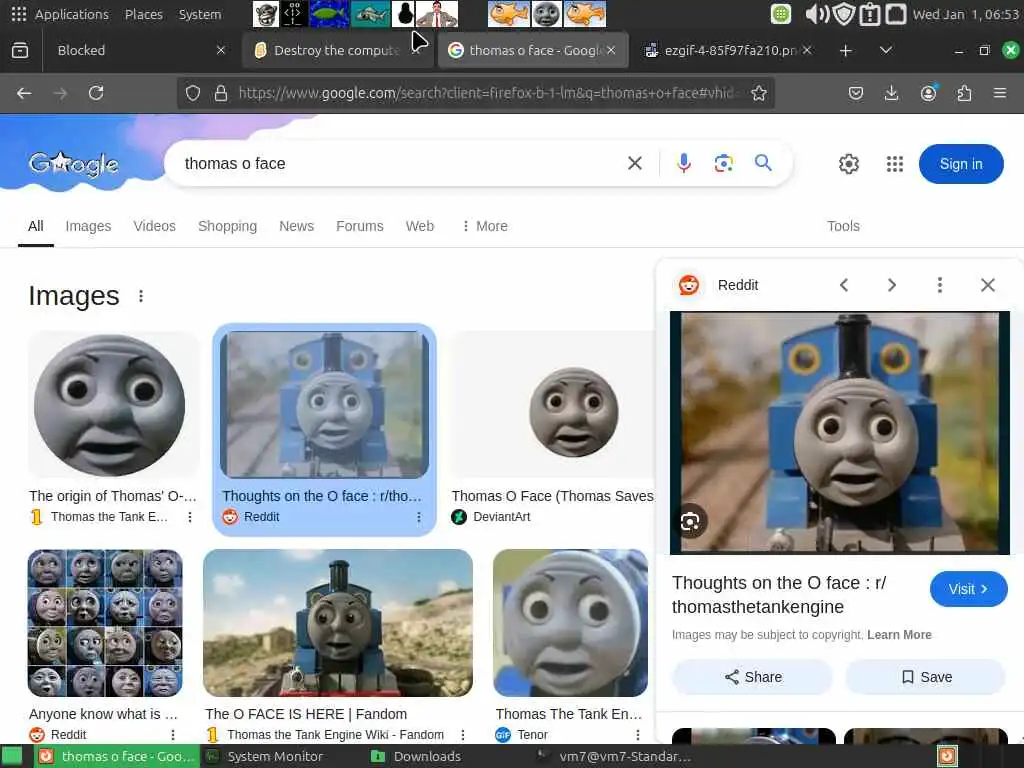Open options for Thoughts on the O face result
Image resolution: width=1024 pixels, height=768 pixels.
(418, 517)
